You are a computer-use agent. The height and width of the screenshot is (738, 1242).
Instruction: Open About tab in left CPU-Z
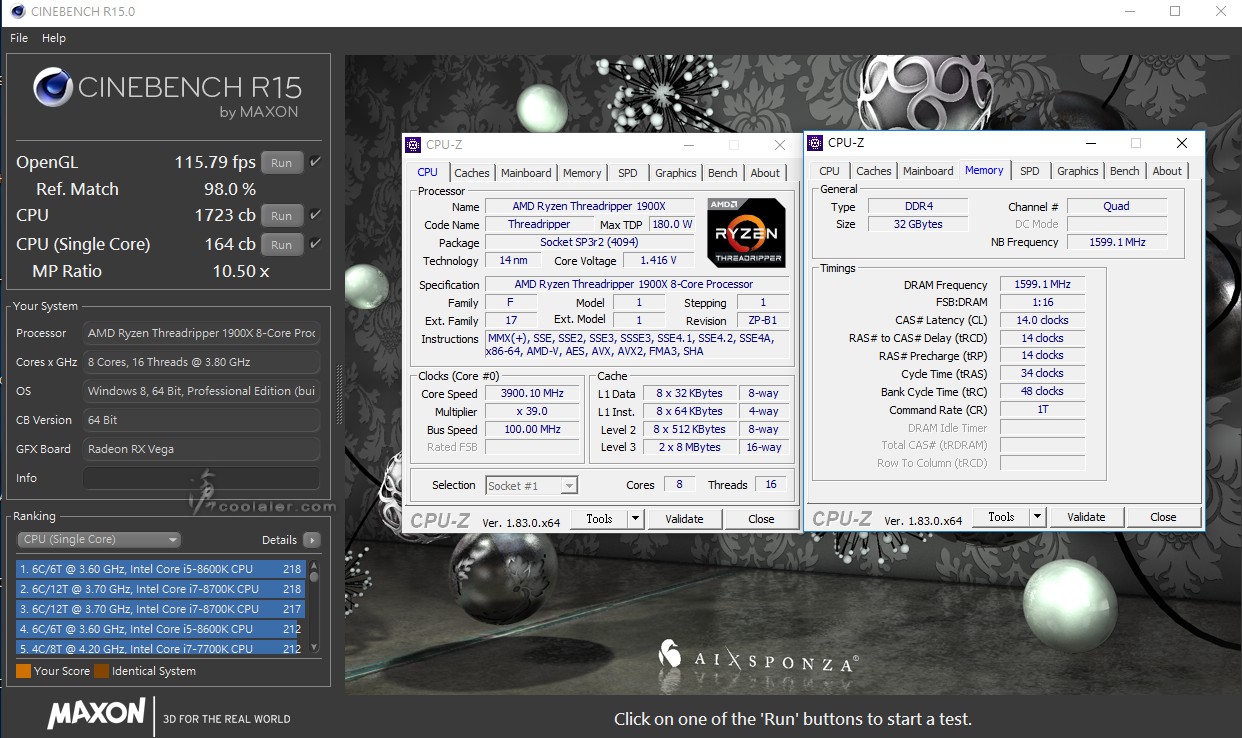click(x=765, y=173)
